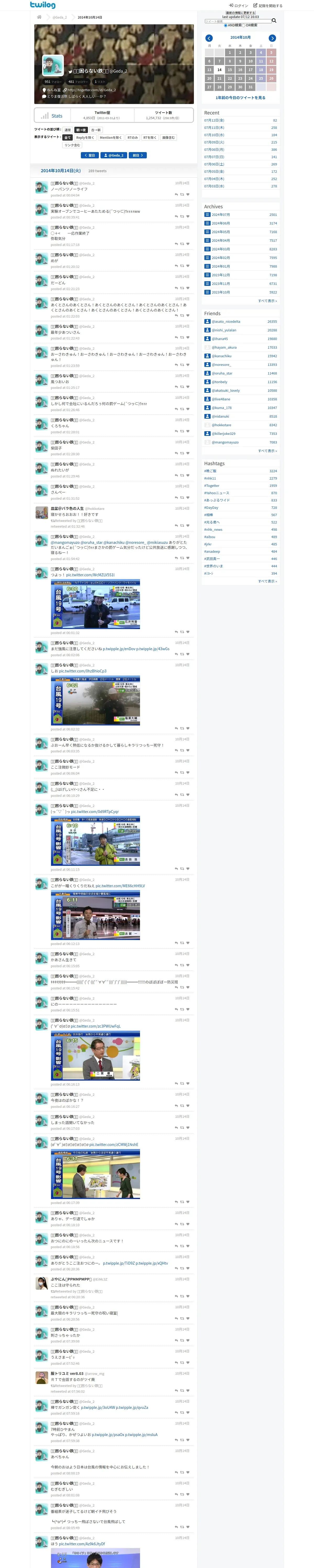
Task: Click favorite heart on だーどん tweet
Action: tap(188, 289)
